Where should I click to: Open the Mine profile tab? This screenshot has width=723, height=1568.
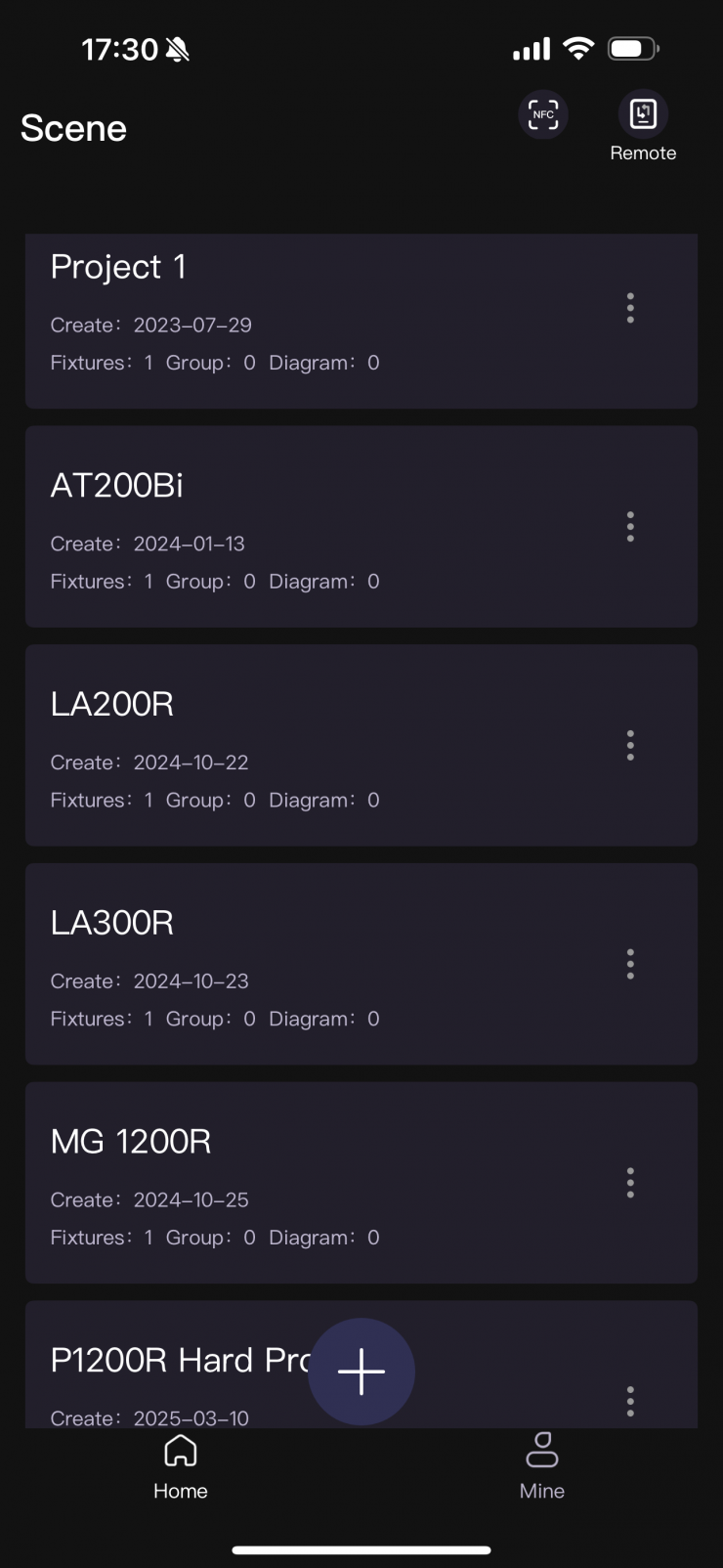[x=542, y=1464]
